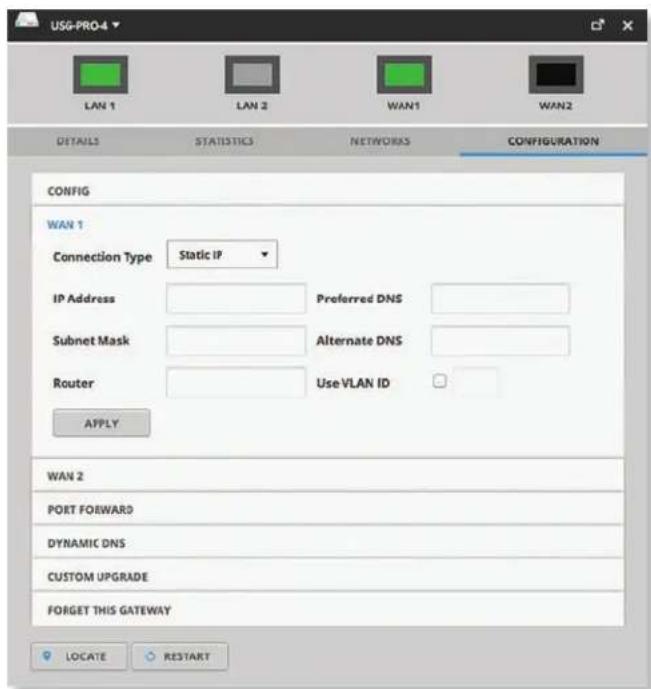
Task: Switch to the Details tab
Action: 78,141
